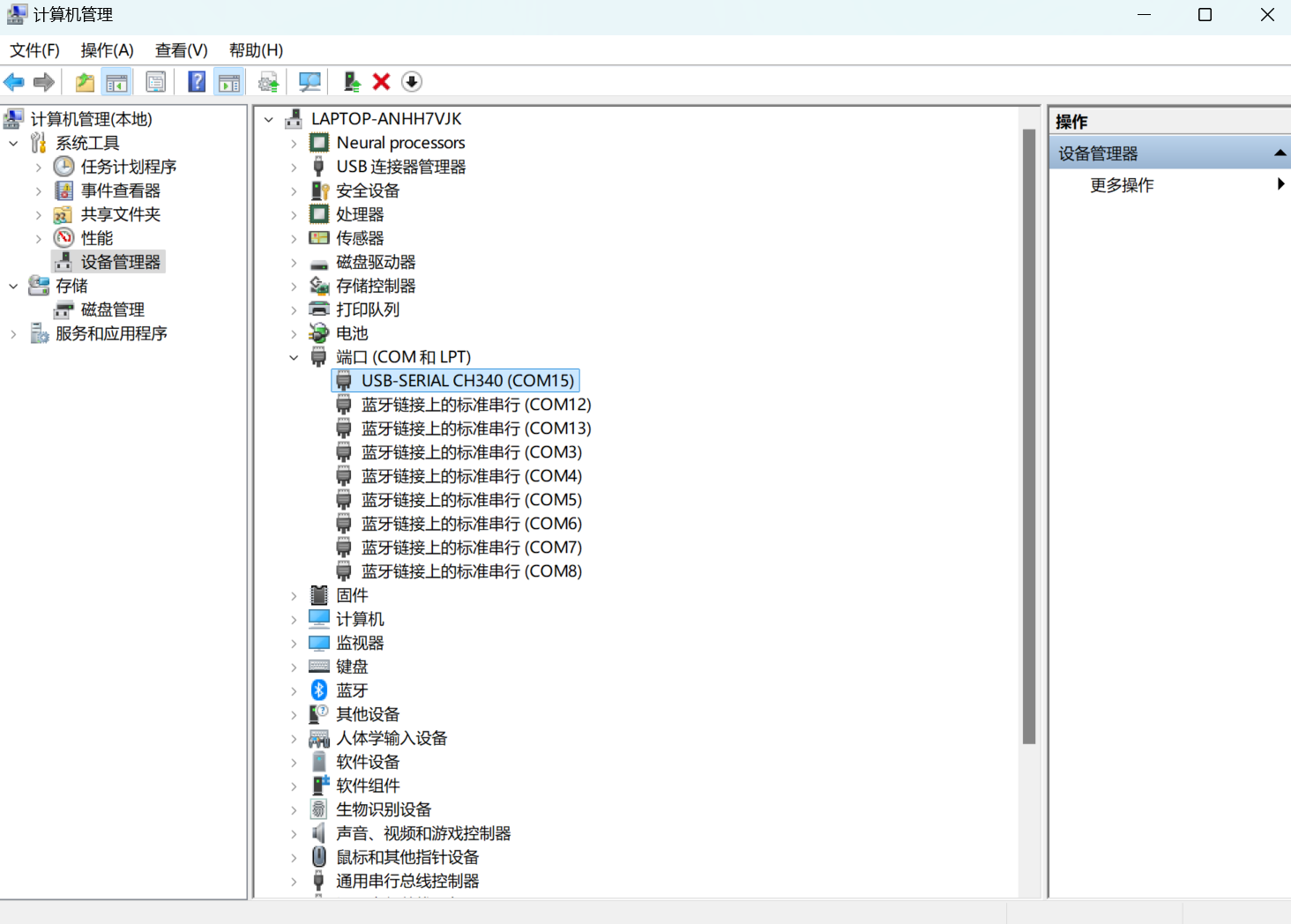Viewport: 1291px width, 924px height.
Task: Open the 帮助(H) menu
Action: 257,50
